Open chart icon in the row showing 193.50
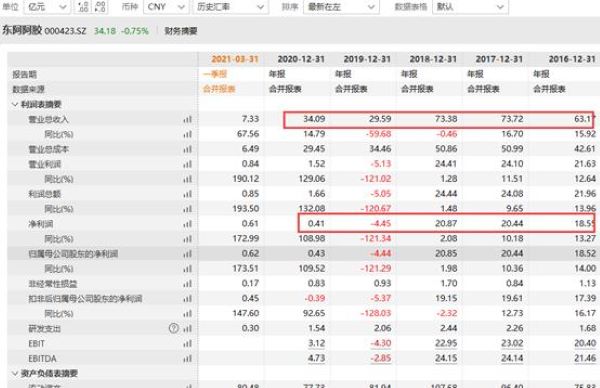Viewport: 600px width, 388px height. tap(188, 209)
